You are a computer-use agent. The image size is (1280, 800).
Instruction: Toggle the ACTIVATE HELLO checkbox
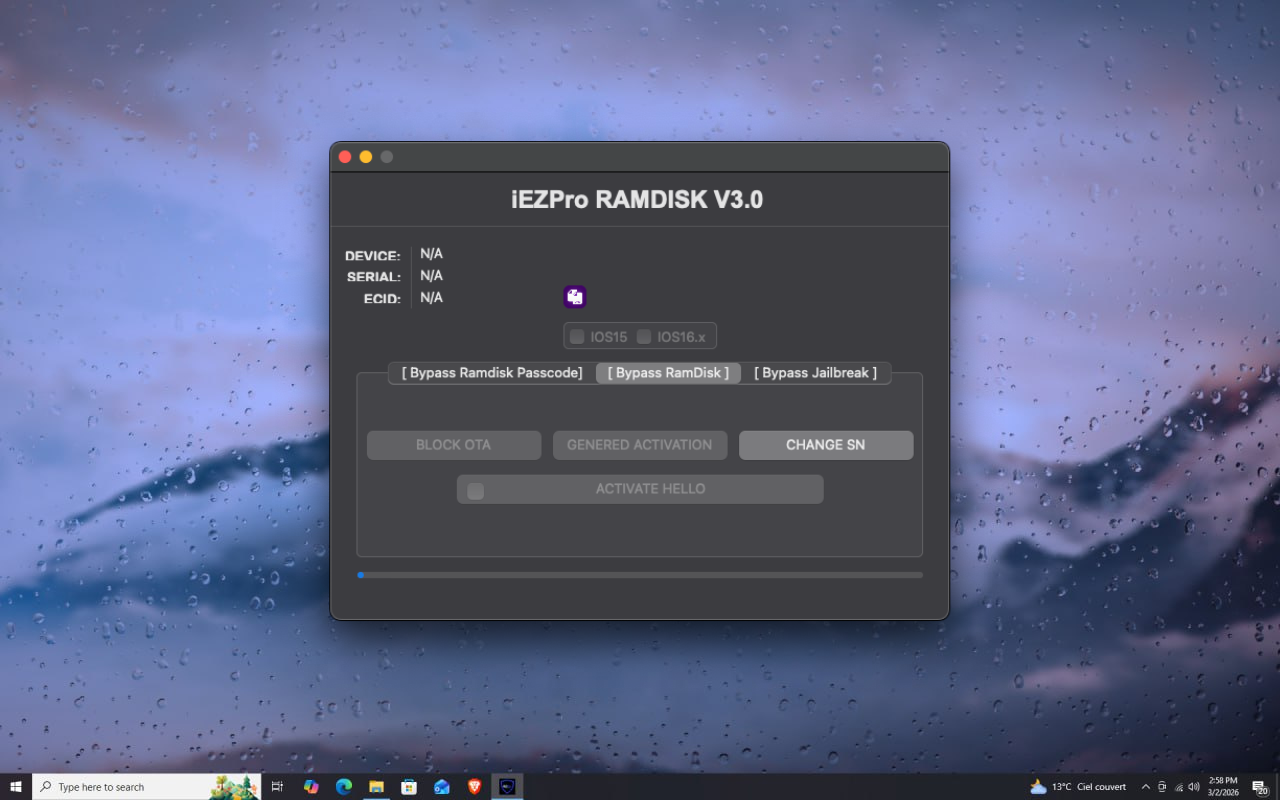click(474, 489)
